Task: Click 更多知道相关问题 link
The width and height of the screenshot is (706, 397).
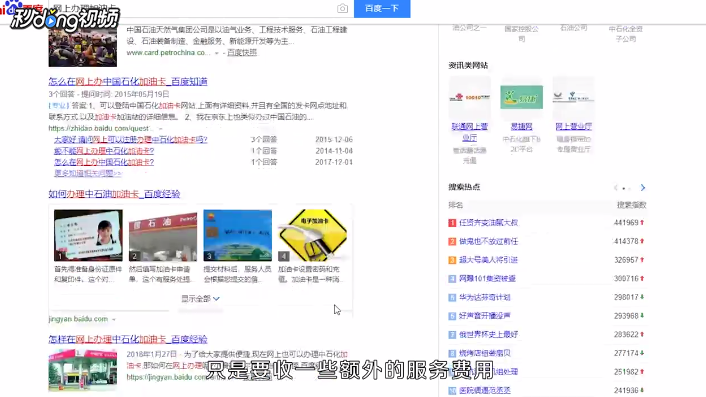Action: (x=88, y=173)
